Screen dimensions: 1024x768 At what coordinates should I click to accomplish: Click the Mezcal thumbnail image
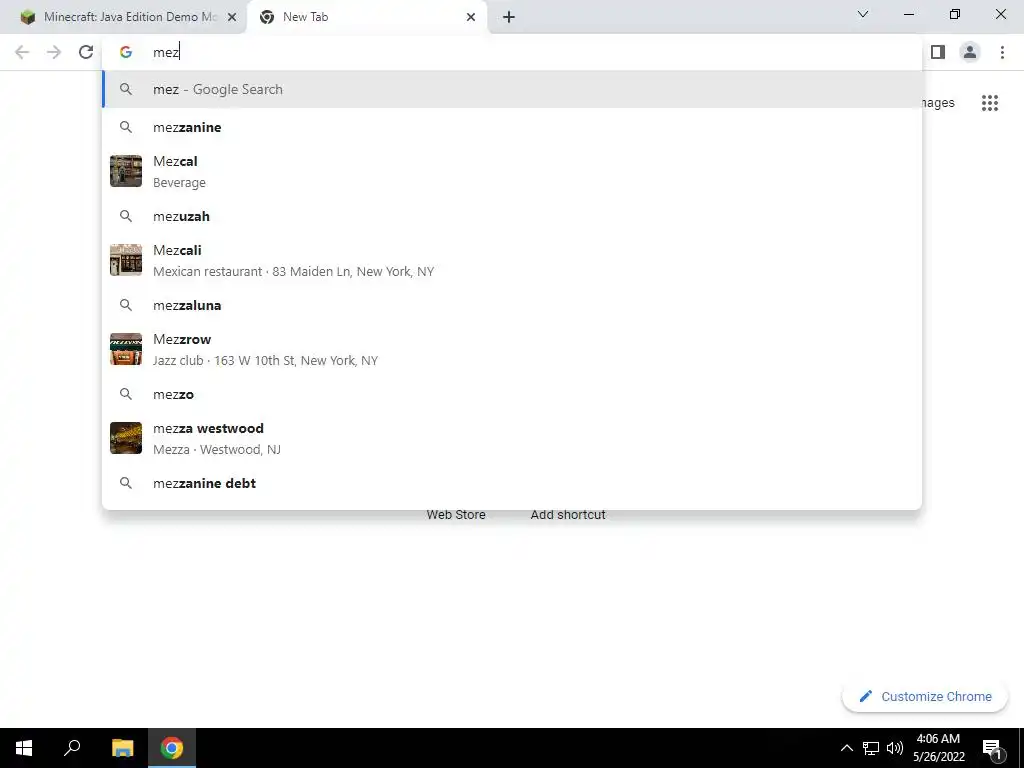[126, 171]
